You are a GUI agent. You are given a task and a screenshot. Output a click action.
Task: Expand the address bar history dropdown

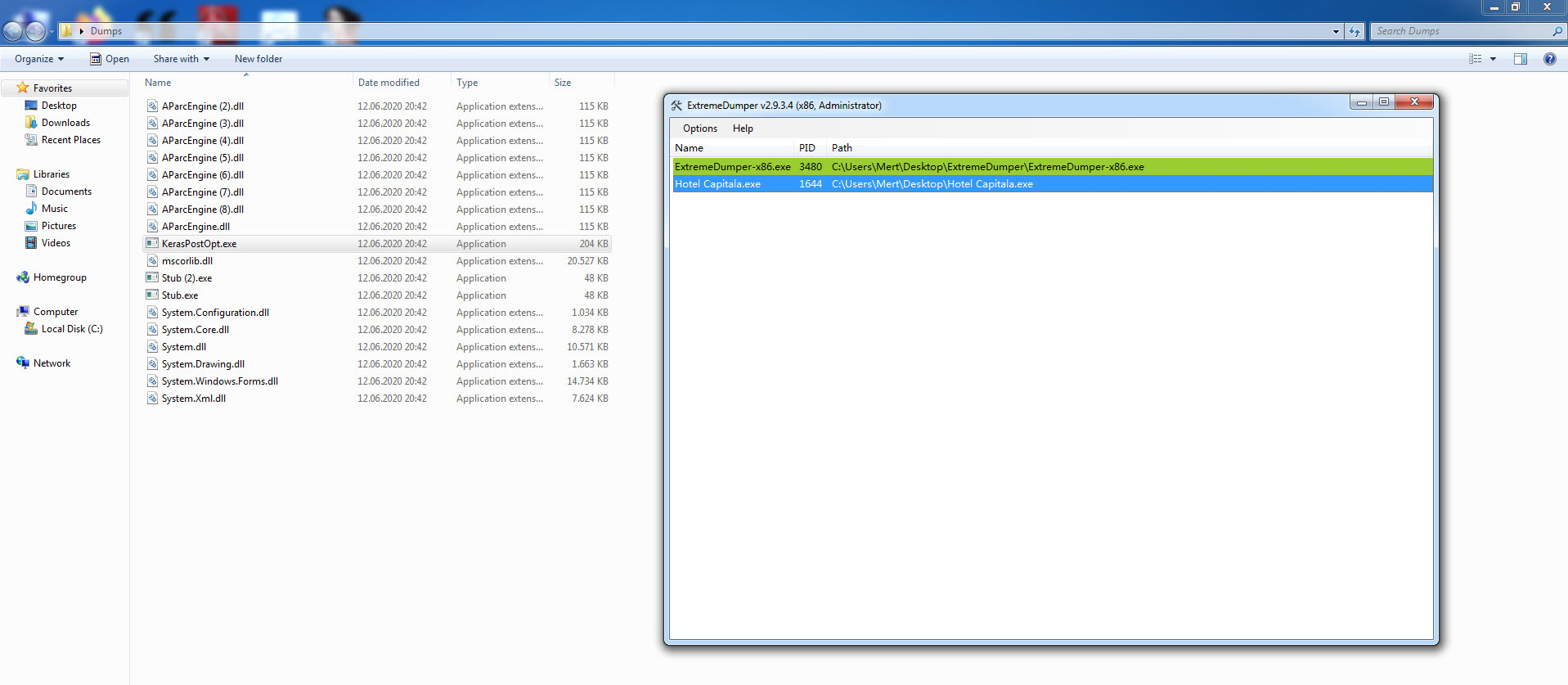click(x=1336, y=31)
